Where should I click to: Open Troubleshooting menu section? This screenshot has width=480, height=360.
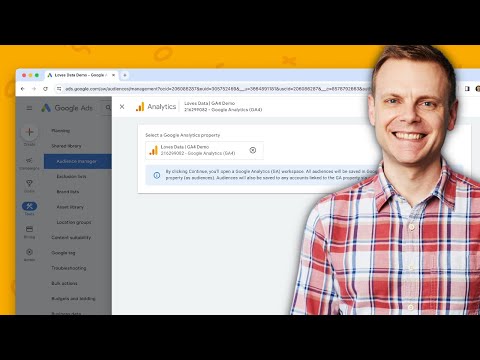pos(69,268)
